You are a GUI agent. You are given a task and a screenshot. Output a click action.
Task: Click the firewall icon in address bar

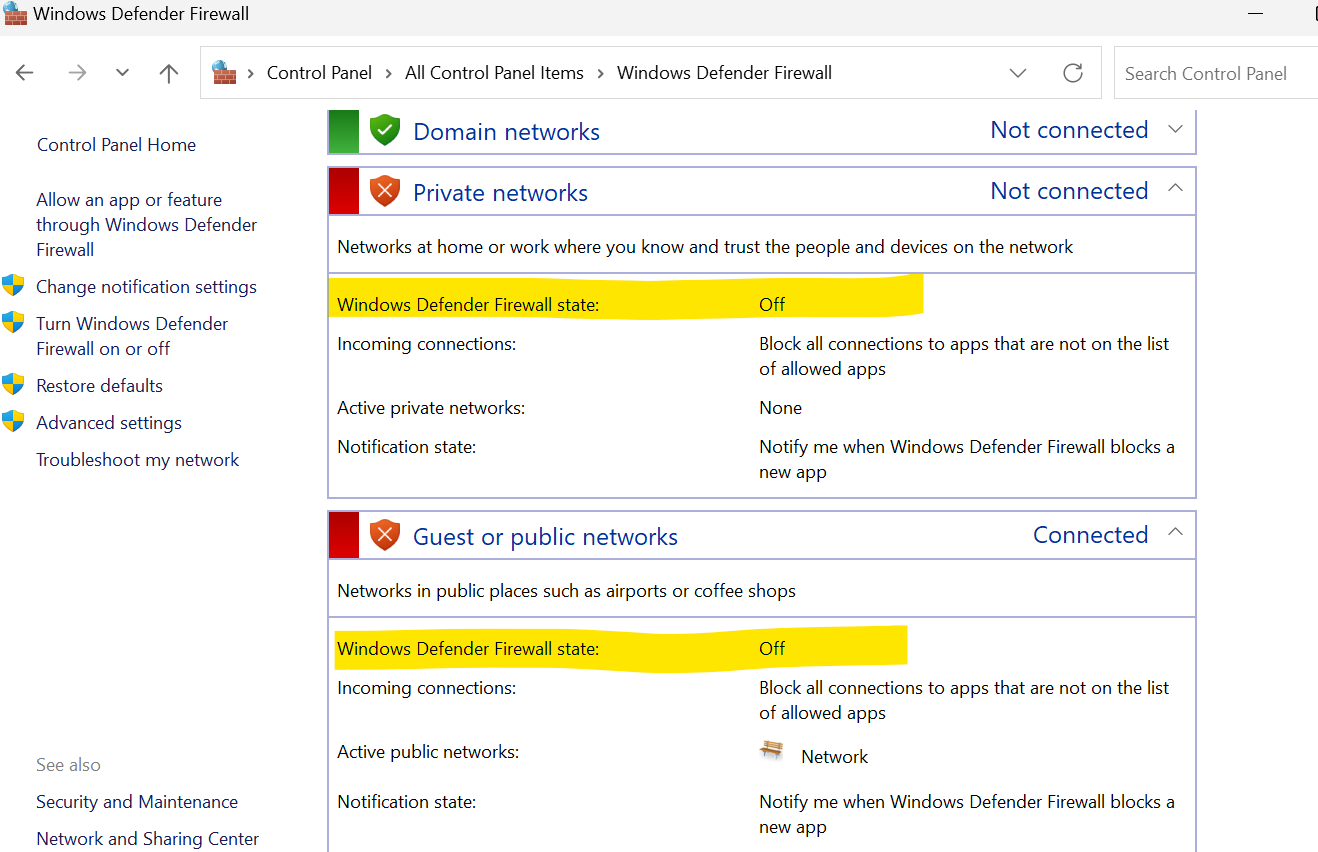tap(224, 72)
